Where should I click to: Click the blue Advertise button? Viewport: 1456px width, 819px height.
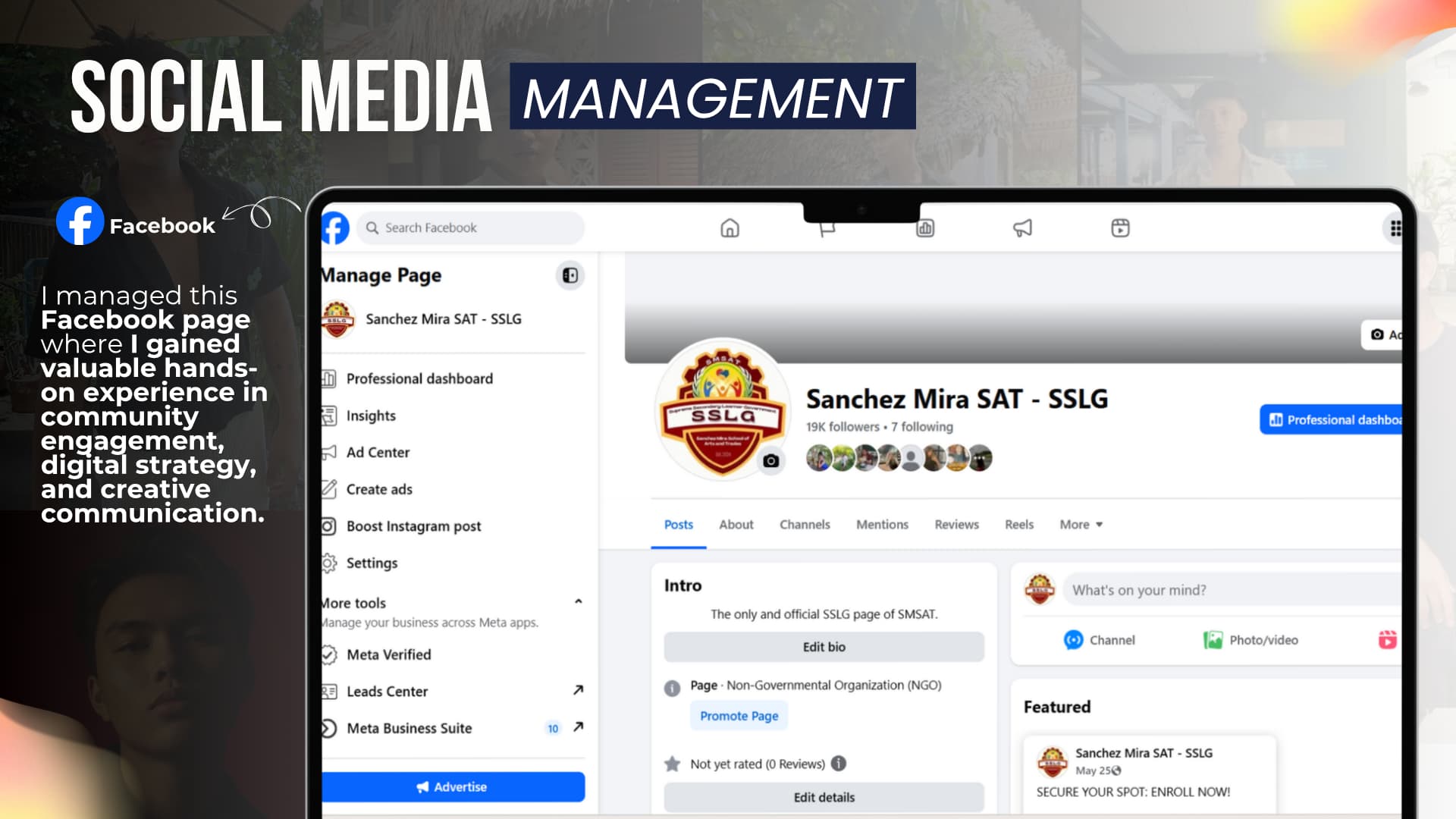[453, 787]
